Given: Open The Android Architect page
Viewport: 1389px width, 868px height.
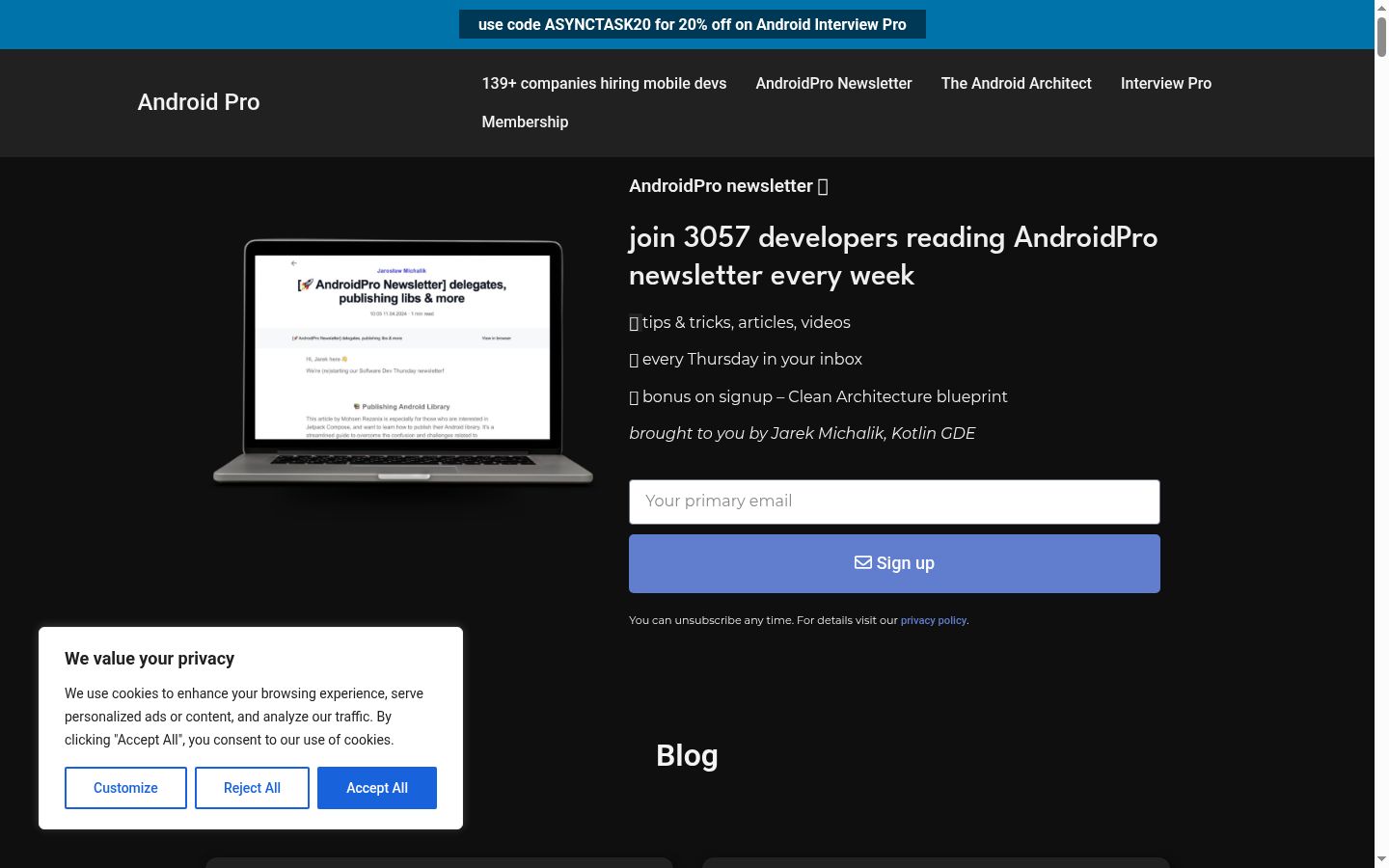Looking at the screenshot, I should pyautogui.click(x=1017, y=84).
